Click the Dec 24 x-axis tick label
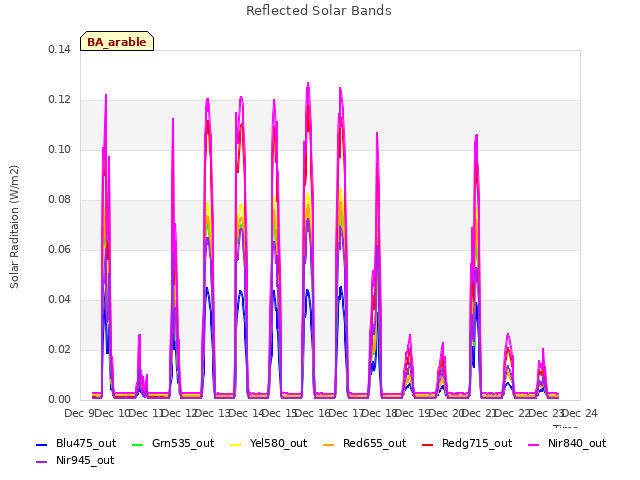Image resolution: width=640 pixels, height=480 pixels. pyautogui.click(x=580, y=413)
